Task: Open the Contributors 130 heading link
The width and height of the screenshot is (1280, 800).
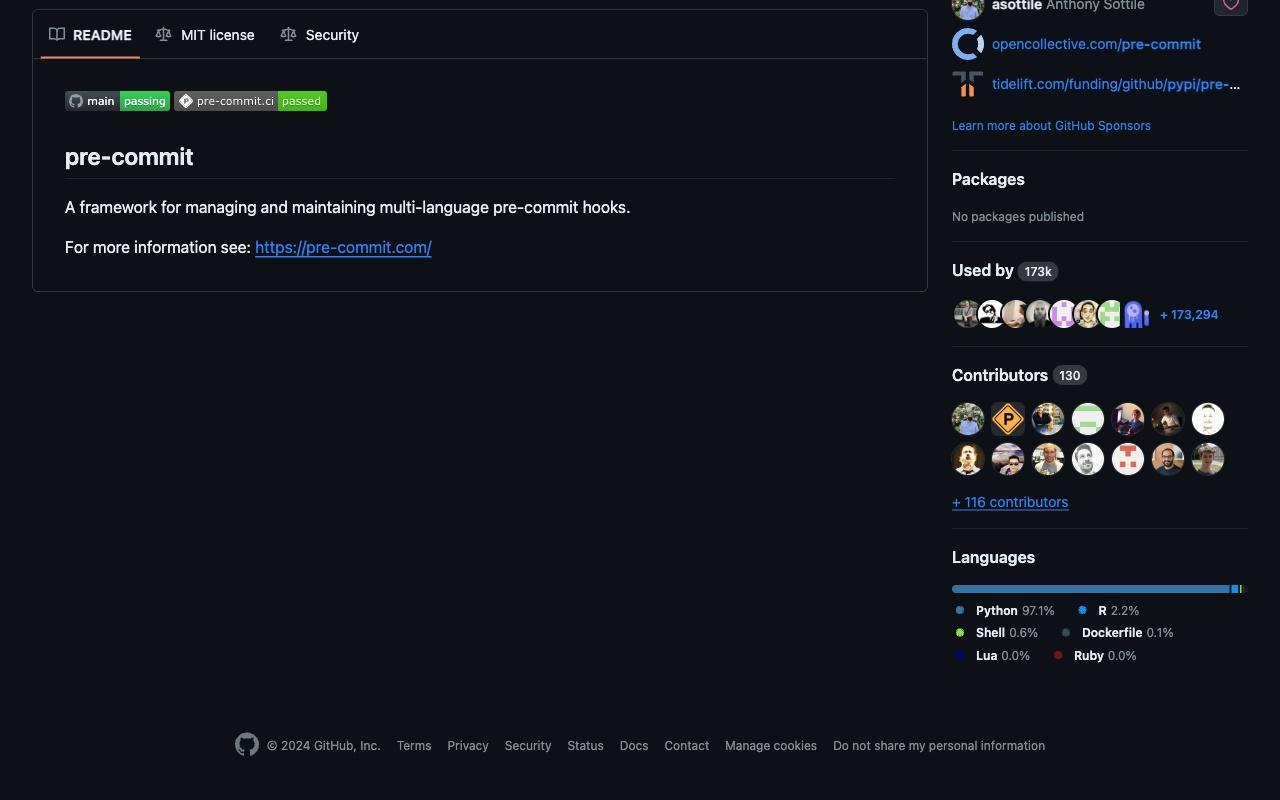Action: pyautogui.click(x=1019, y=375)
